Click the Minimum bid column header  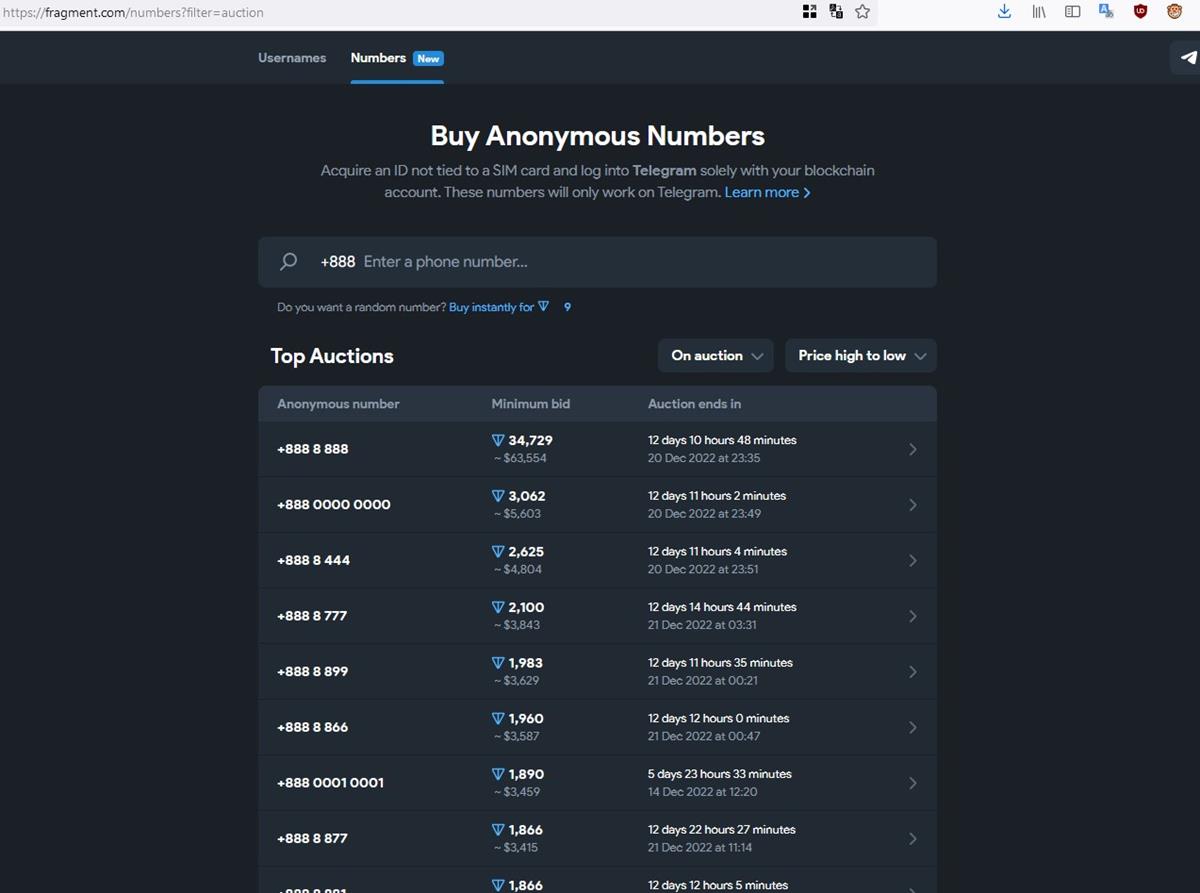531,404
